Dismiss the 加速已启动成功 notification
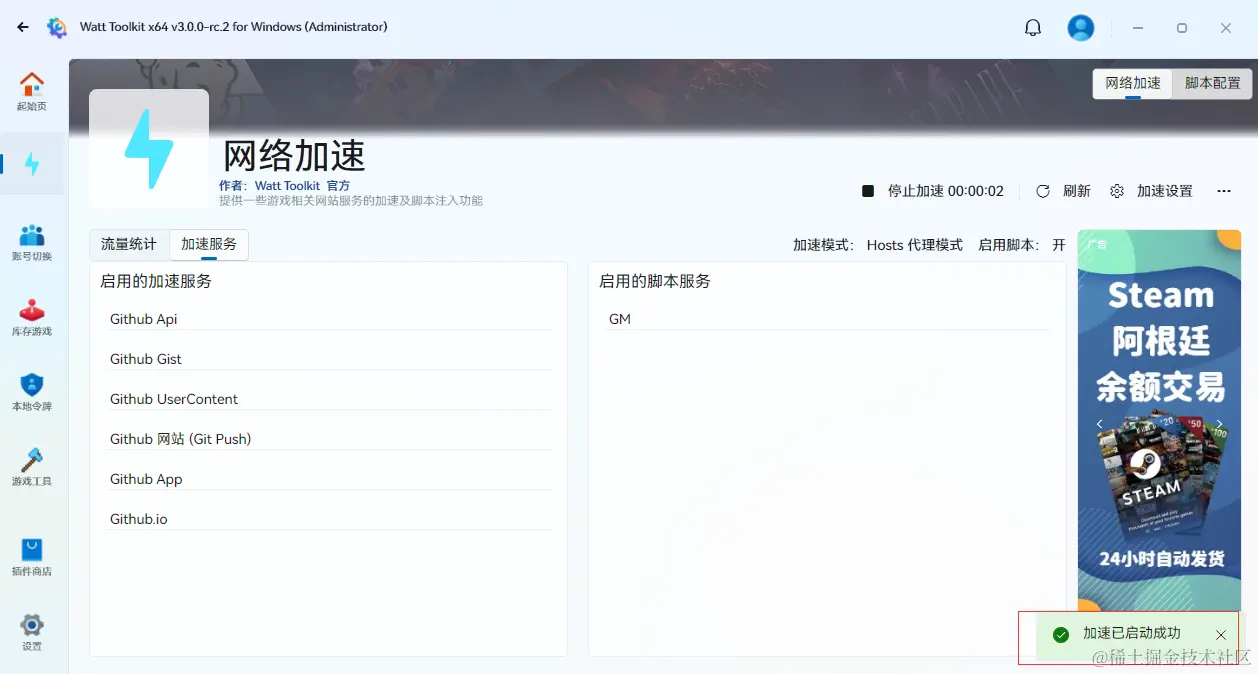Viewport: 1258px width, 674px height. (x=1221, y=635)
